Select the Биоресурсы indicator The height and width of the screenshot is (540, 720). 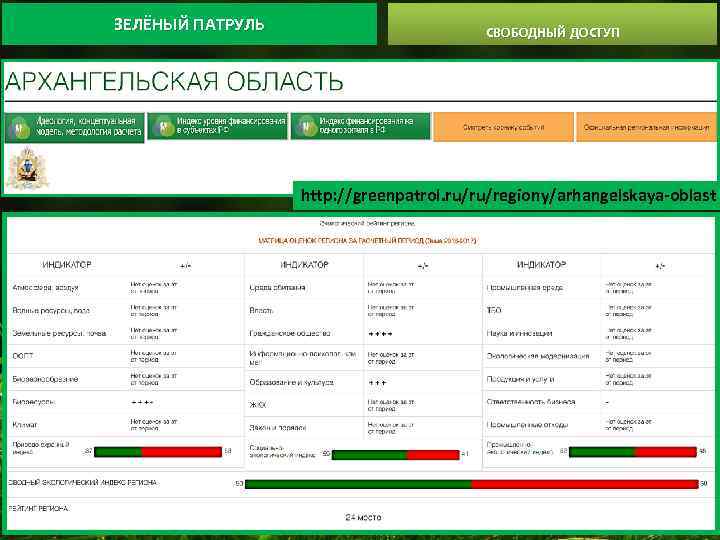[34, 402]
